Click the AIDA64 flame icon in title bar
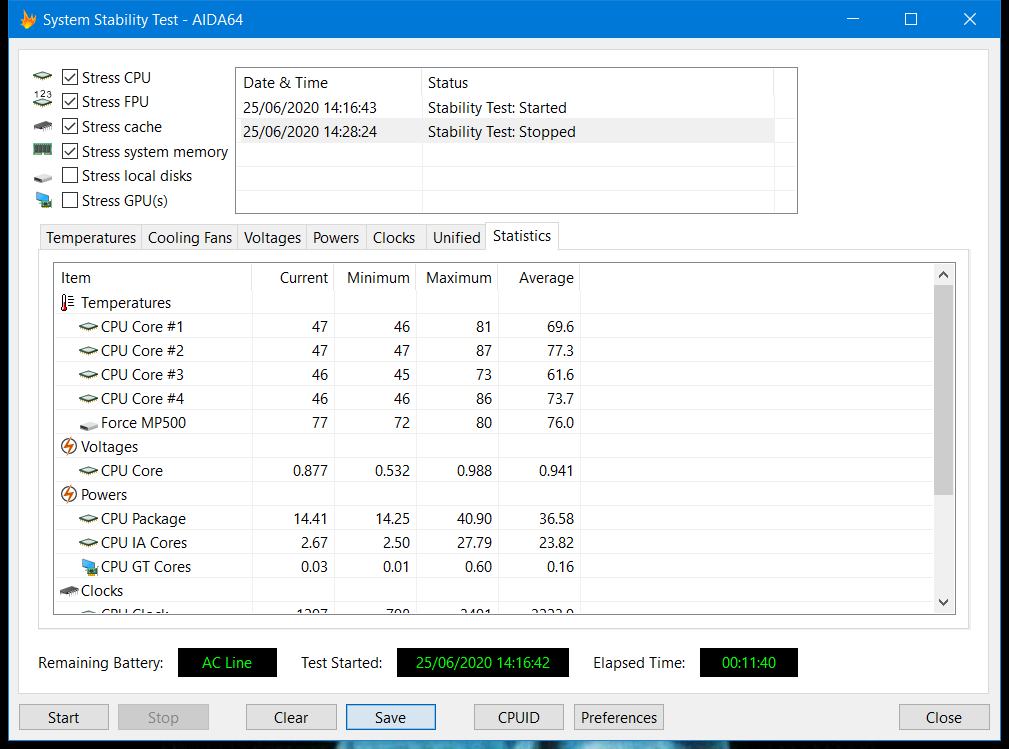The width and height of the screenshot is (1009, 749). [28, 19]
